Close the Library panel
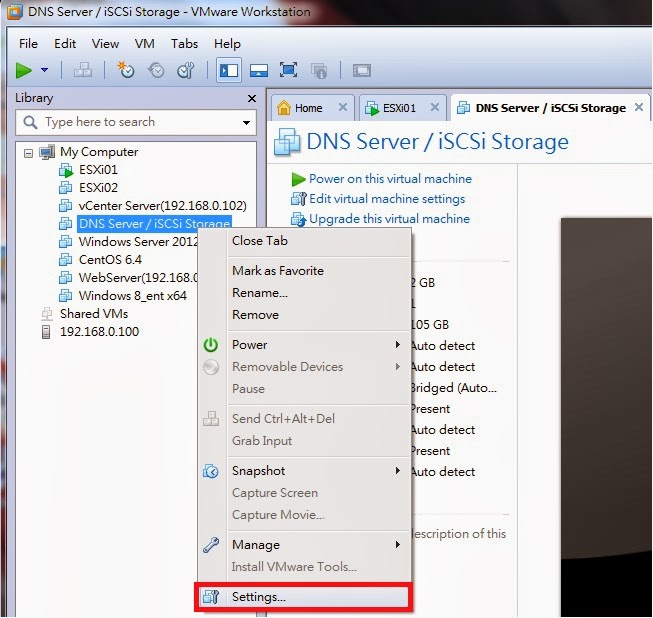The height and width of the screenshot is (618, 653). [x=252, y=99]
